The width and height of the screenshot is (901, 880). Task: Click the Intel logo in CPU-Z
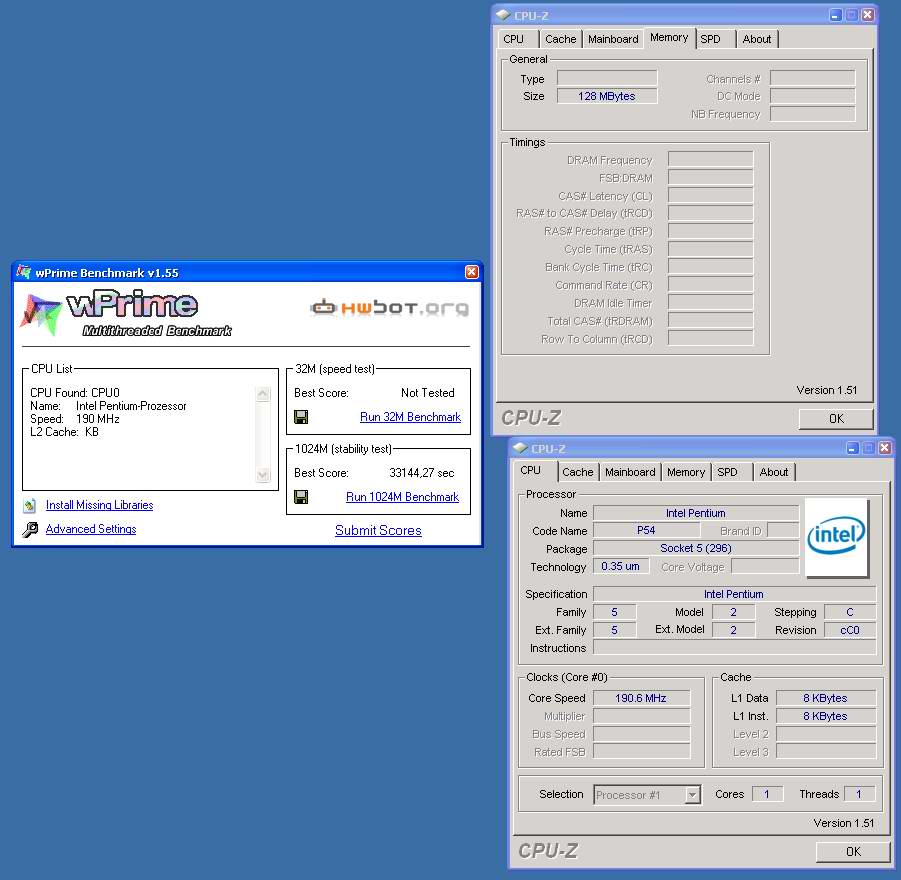pyautogui.click(x=836, y=537)
